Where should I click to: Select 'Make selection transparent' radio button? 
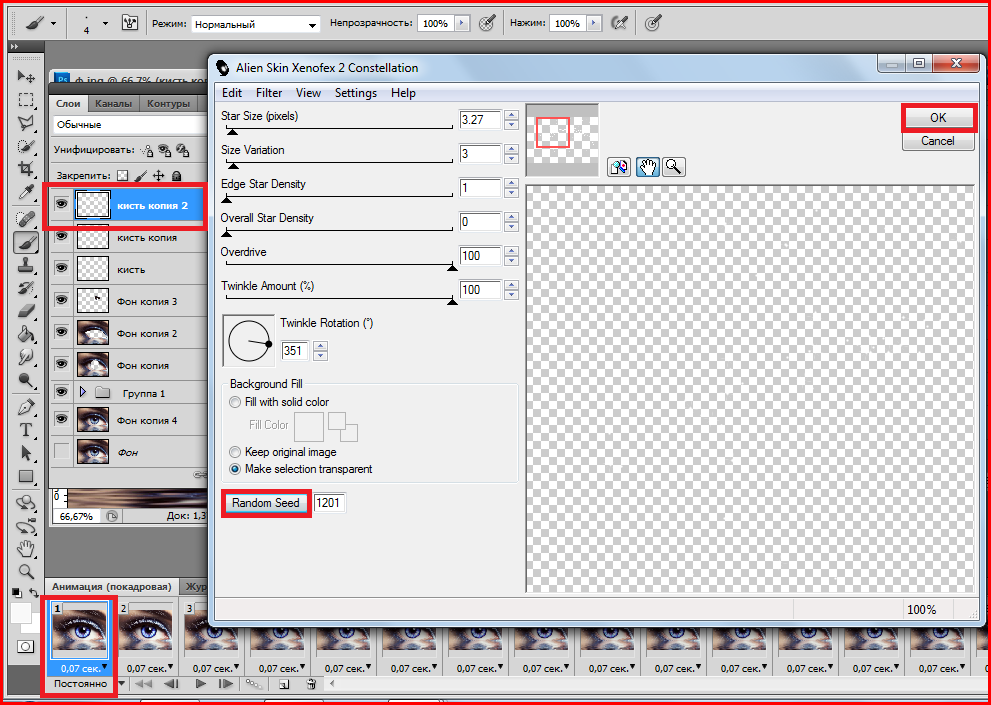(235, 469)
